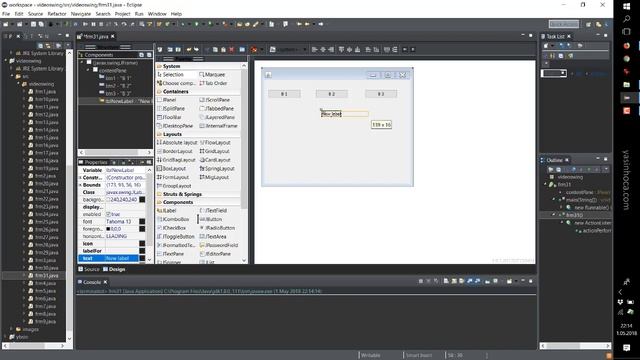Click Undo arrow in designer toolbar
Viewport: 640px width, 360px height.
click(x=189, y=49)
